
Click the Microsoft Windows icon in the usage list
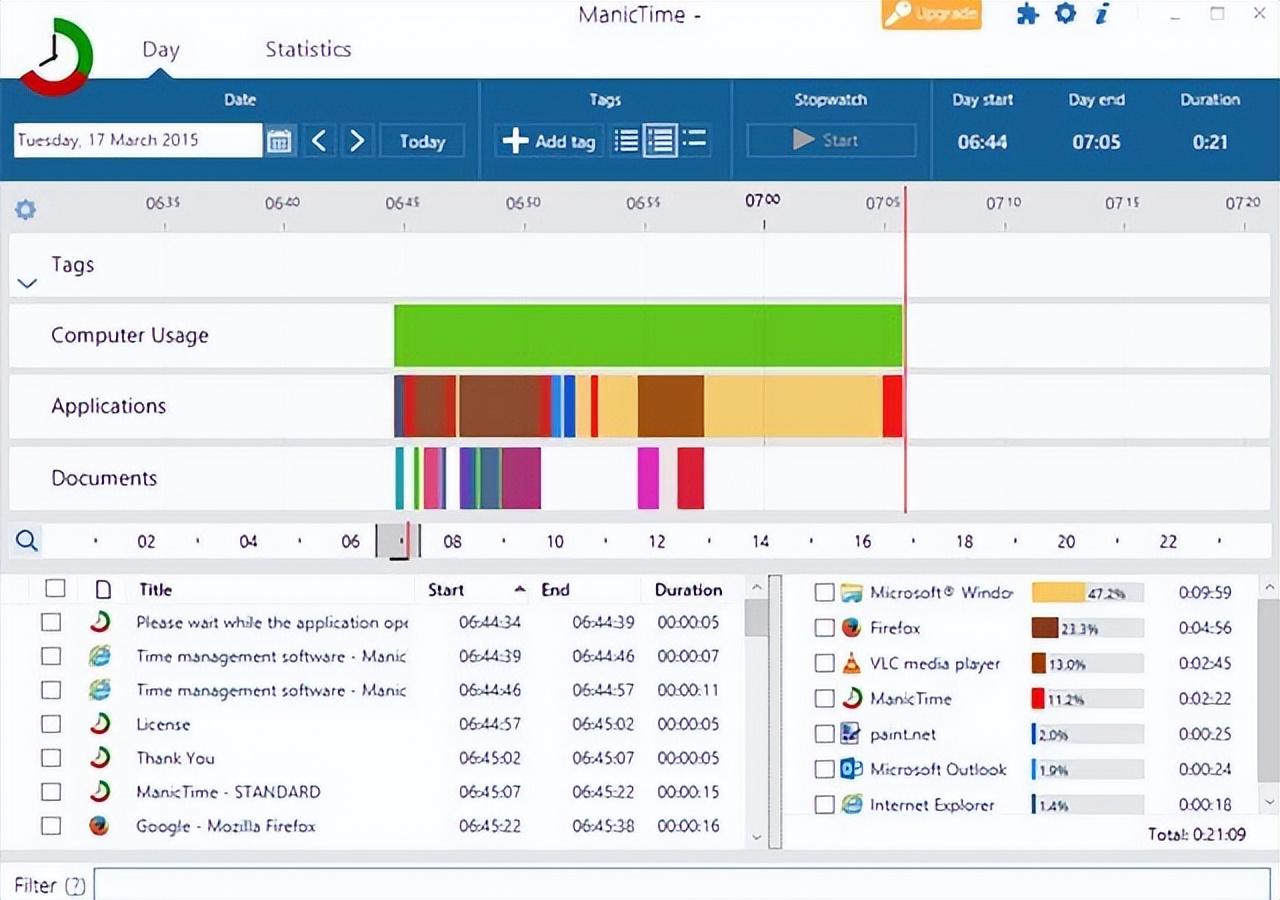pyautogui.click(x=851, y=593)
